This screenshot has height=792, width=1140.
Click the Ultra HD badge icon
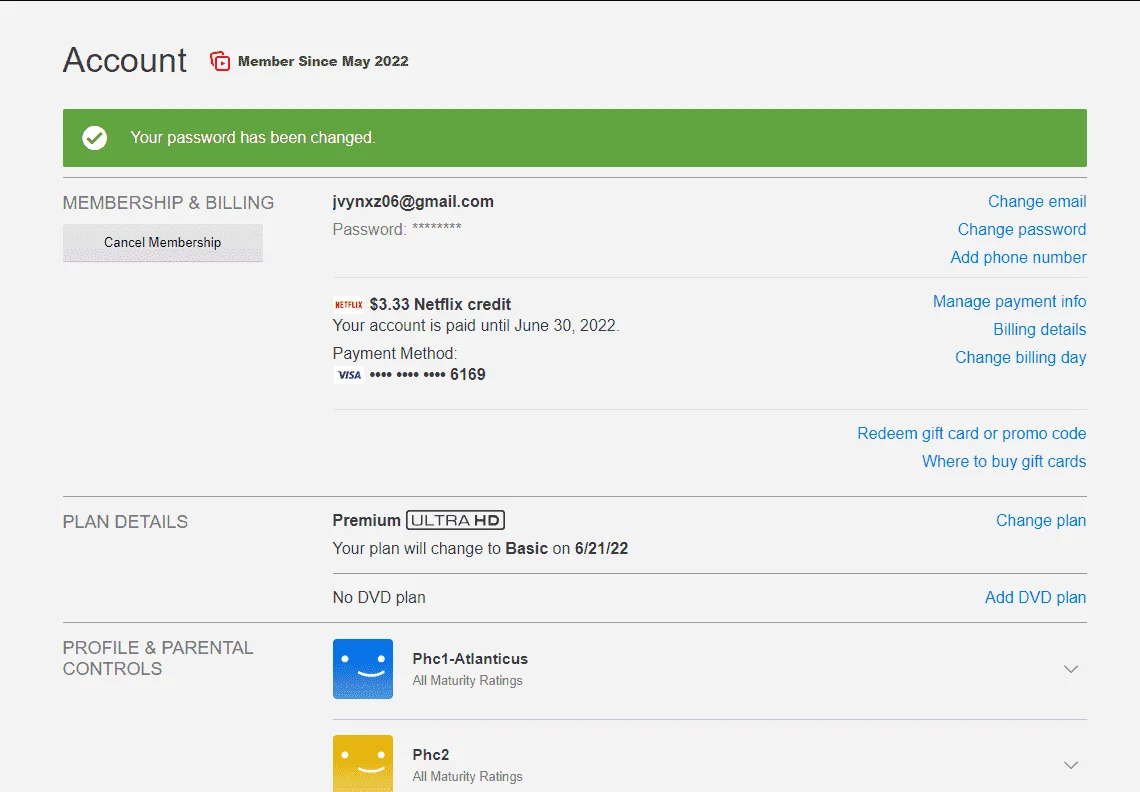pyautogui.click(x=455, y=520)
